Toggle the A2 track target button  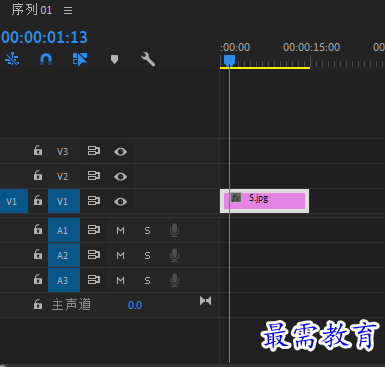coord(64,255)
